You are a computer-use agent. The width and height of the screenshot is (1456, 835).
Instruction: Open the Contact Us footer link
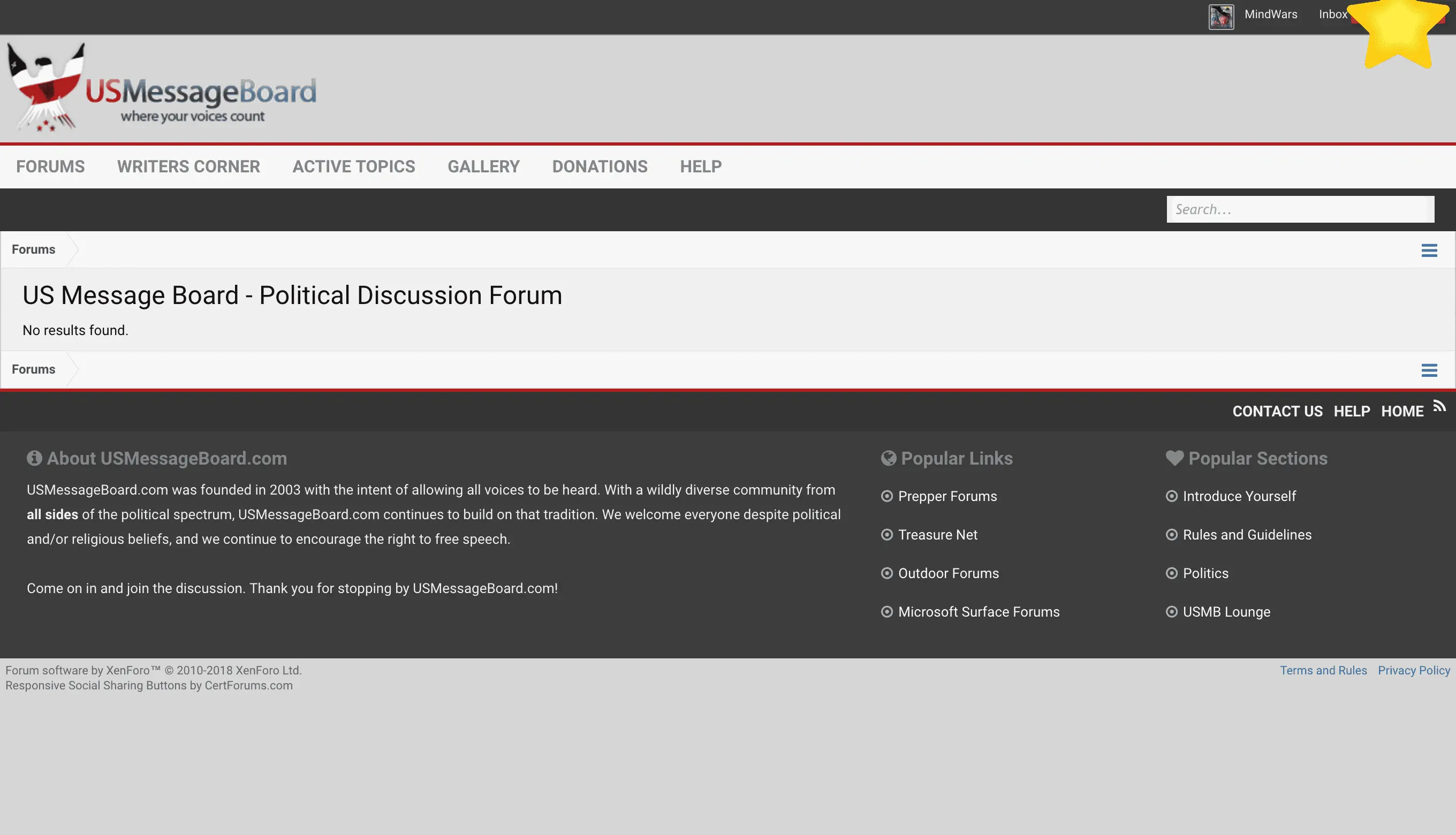point(1277,411)
